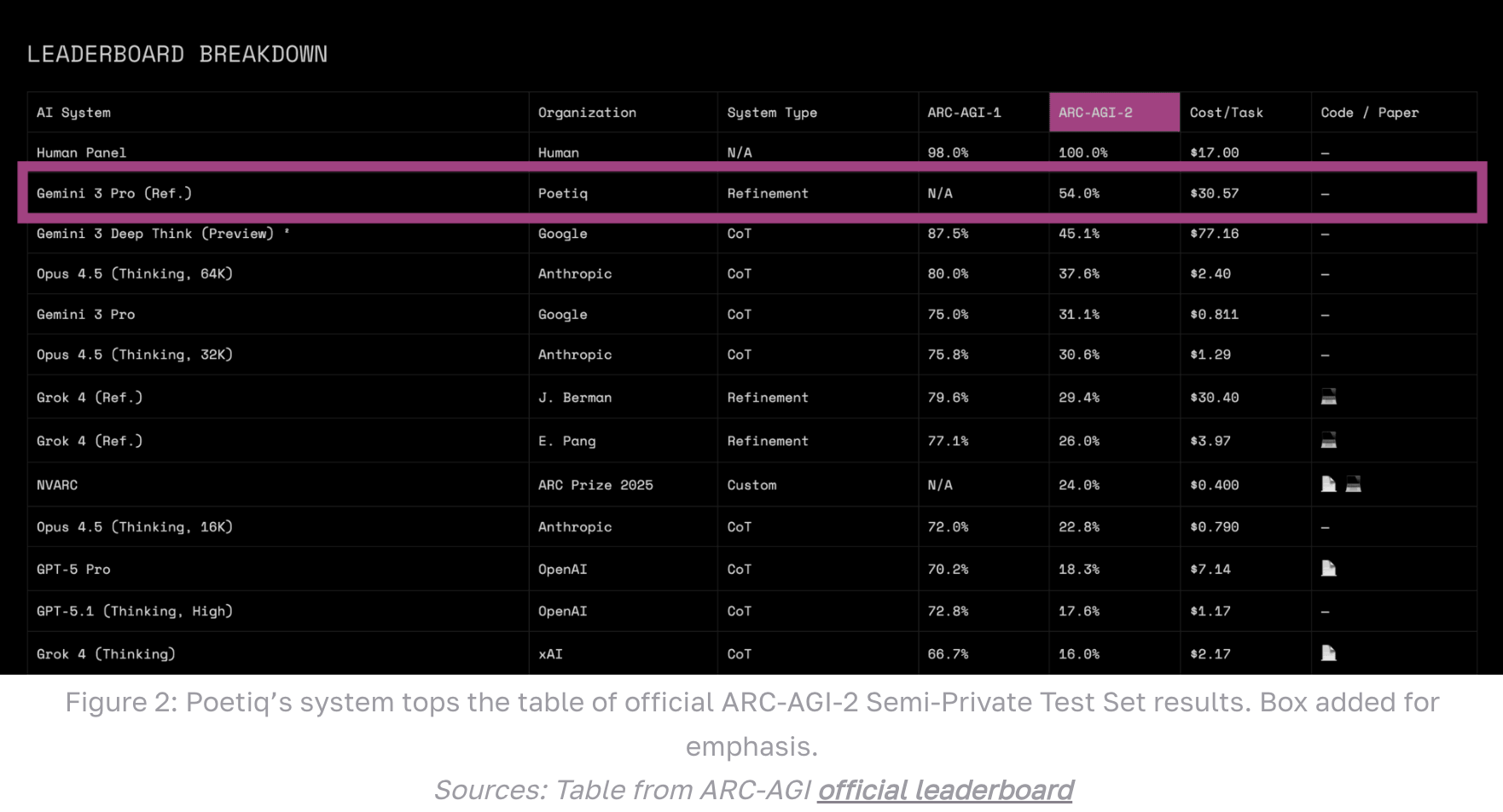Open the NVARC code laptop icon
This screenshot has height=812, width=1503.
(x=1353, y=484)
